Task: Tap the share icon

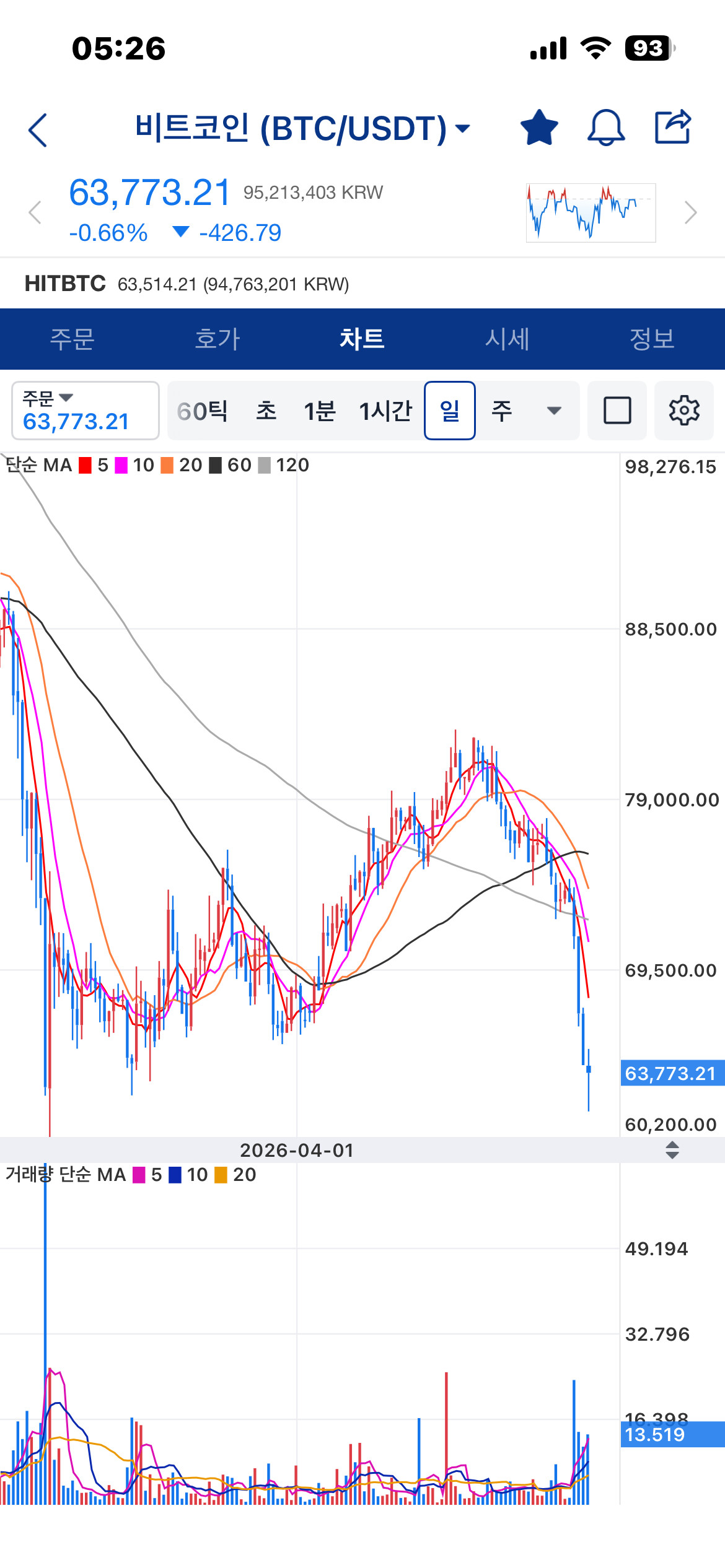Action: click(x=674, y=126)
